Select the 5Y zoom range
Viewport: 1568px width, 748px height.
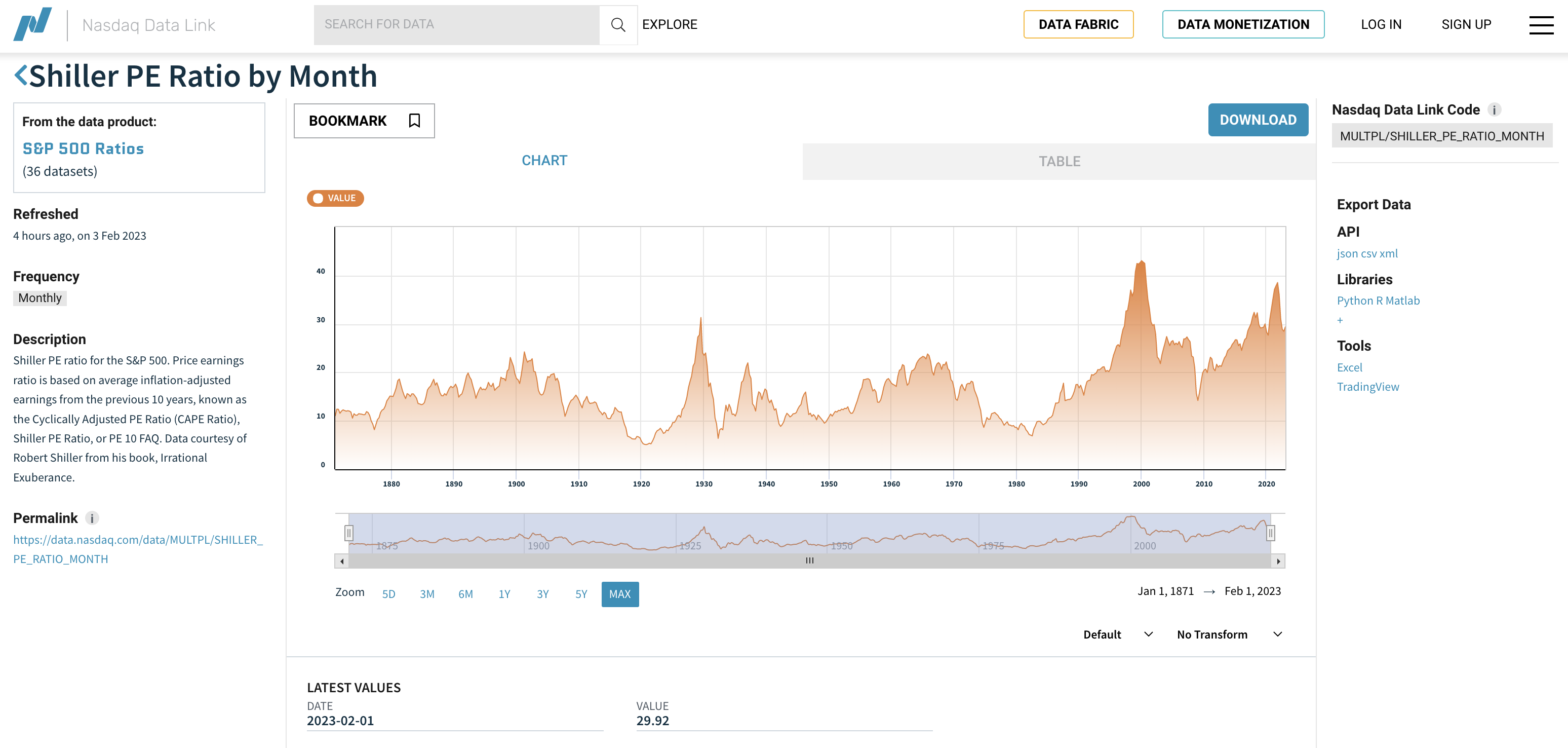point(581,594)
